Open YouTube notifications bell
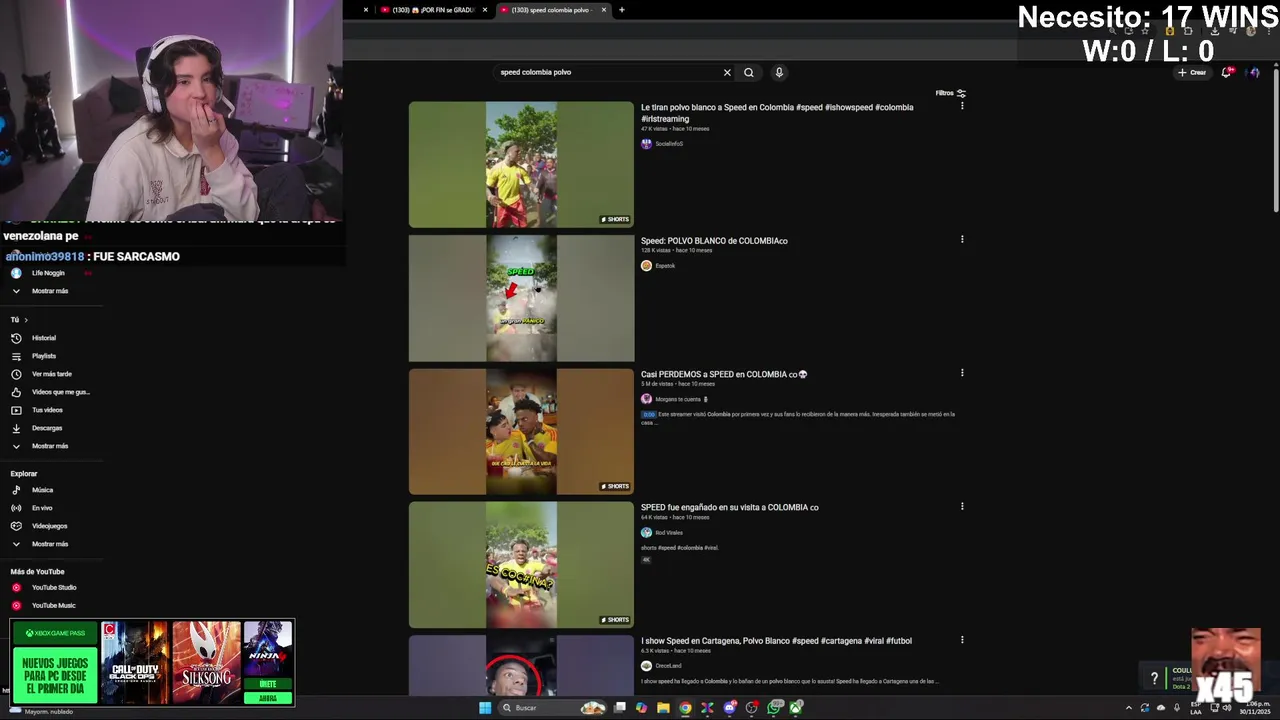Image resolution: width=1280 pixels, height=720 pixels. coord(1227,72)
